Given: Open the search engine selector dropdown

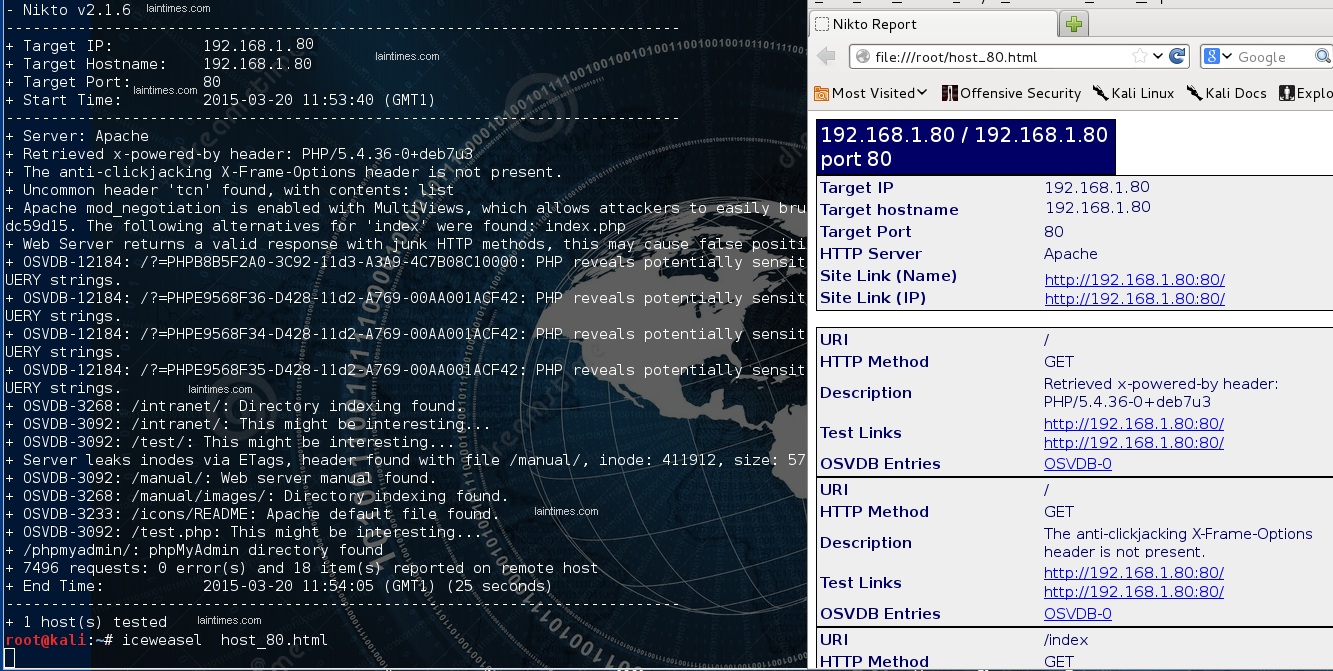Looking at the screenshot, I should [1227, 57].
